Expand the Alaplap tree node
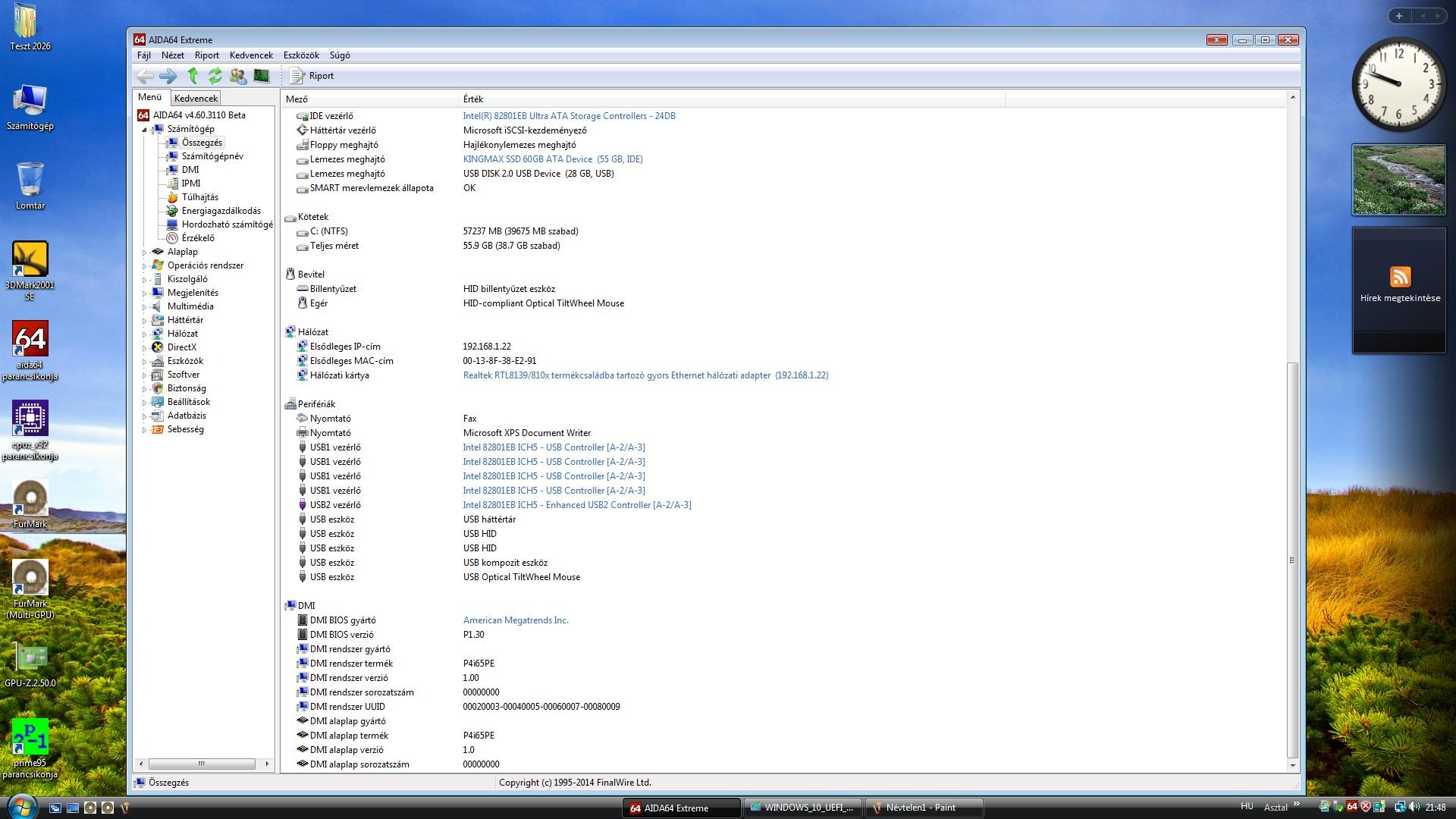1456x819 pixels. (144, 253)
